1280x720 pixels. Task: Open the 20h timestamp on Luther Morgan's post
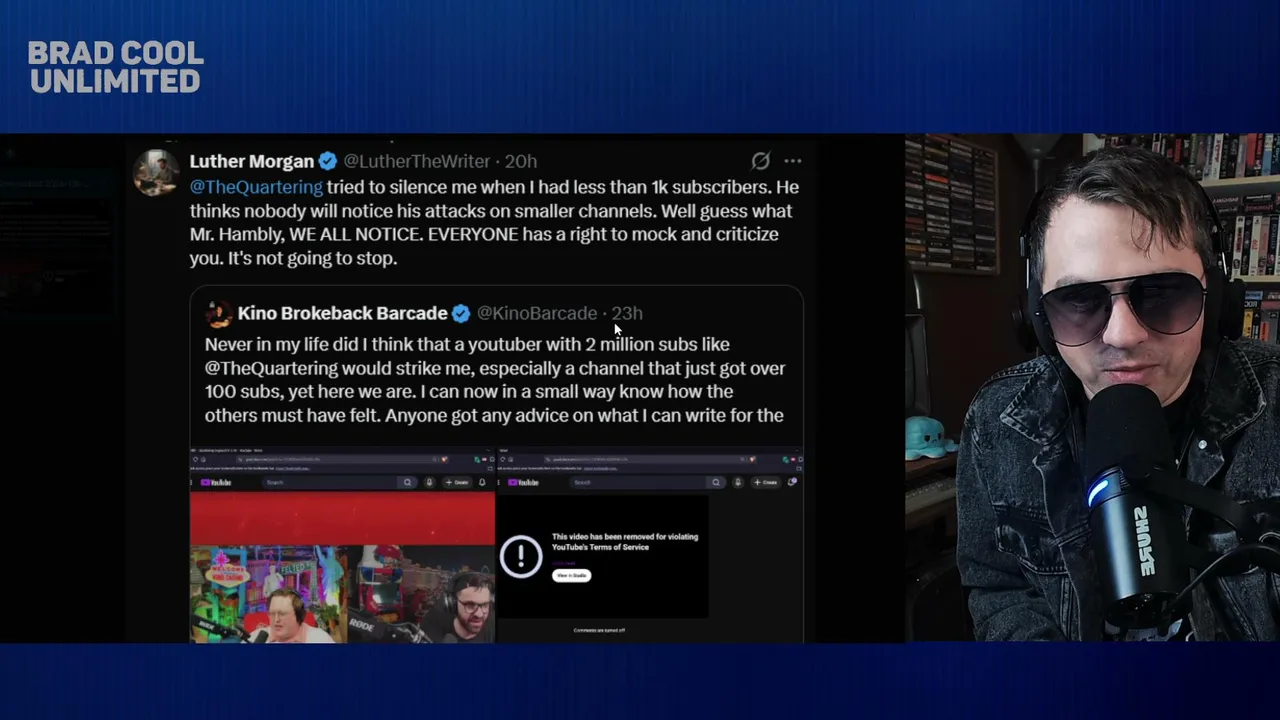point(521,161)
